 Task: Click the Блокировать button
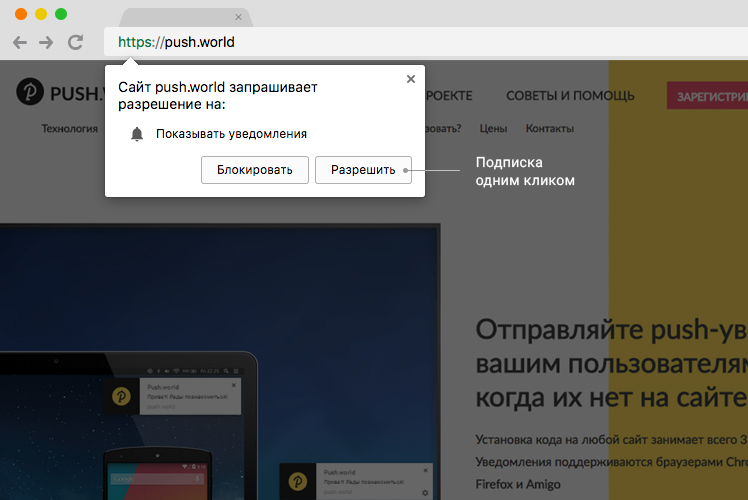255,170
